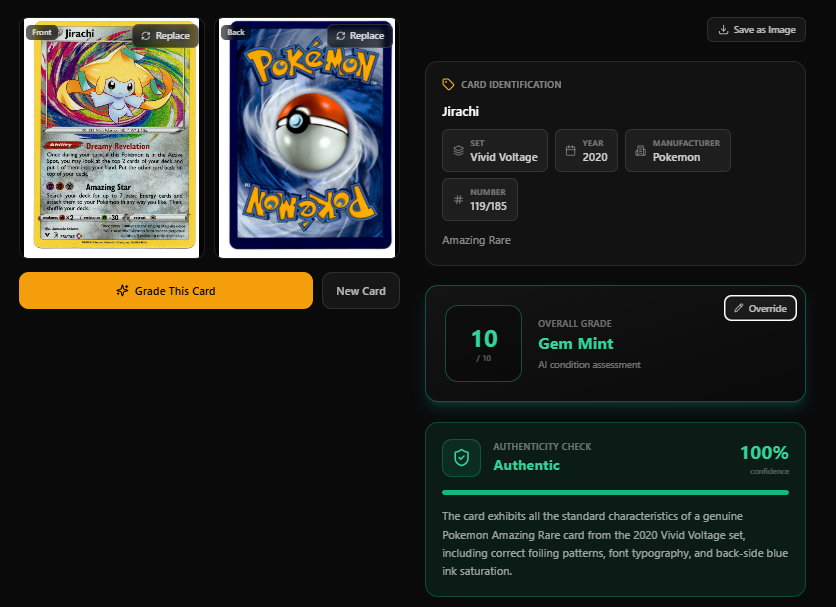Select the Pokemon manufacturer value
Viewport: 836px width, 607px height.
pos(677,157)
